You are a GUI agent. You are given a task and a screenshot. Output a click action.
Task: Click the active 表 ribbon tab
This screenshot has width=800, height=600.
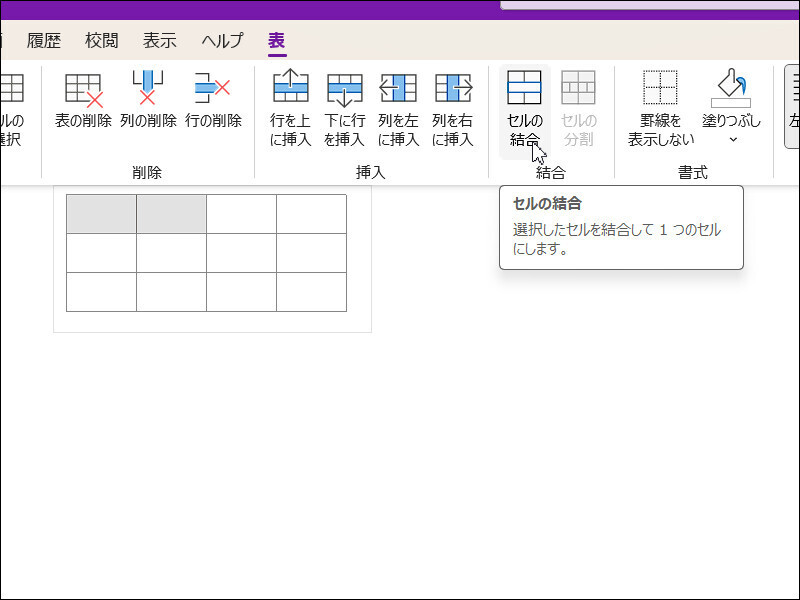(276, 41)
